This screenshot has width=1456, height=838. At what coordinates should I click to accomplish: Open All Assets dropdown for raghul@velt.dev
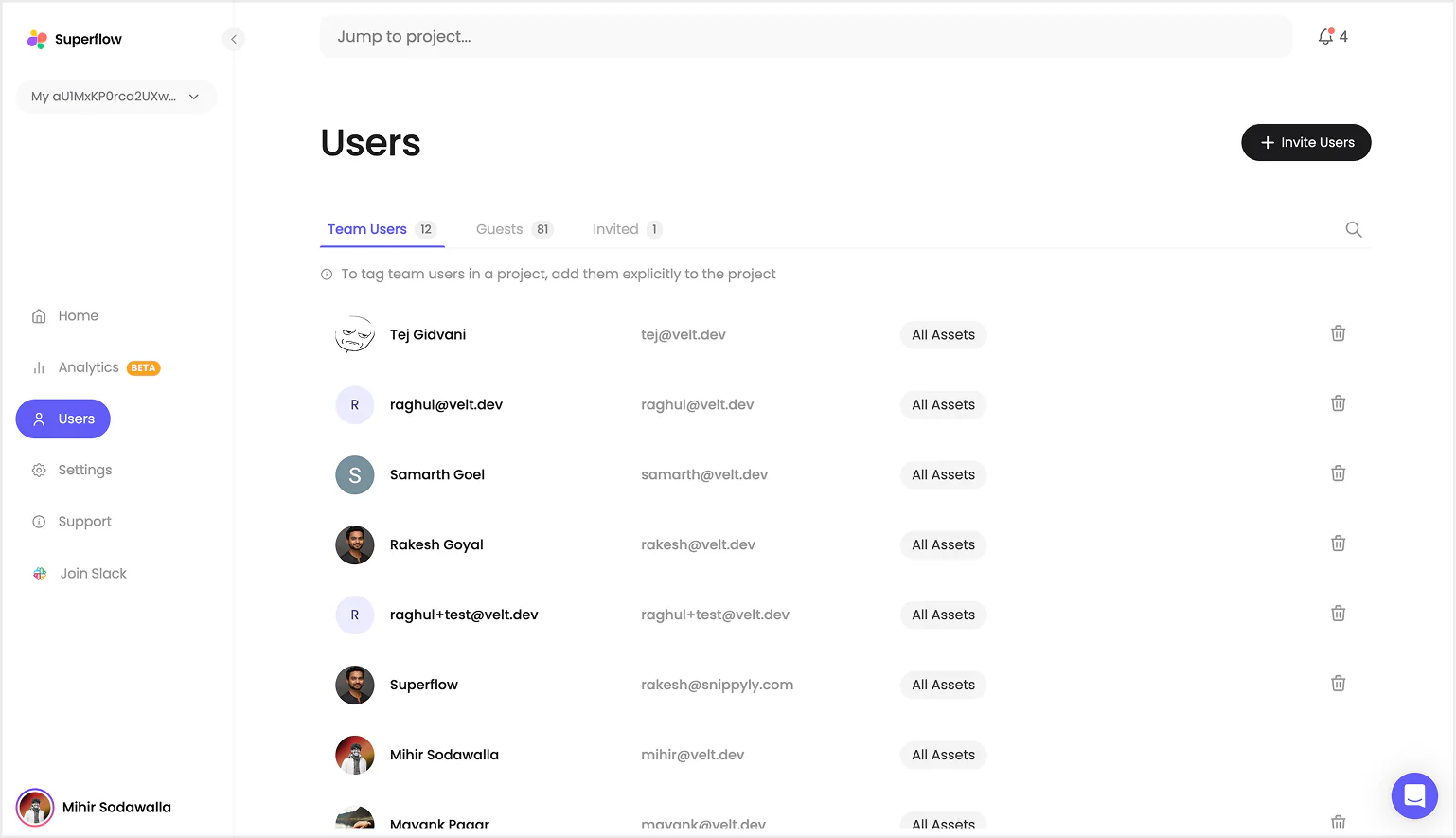(x=943, y=404)
